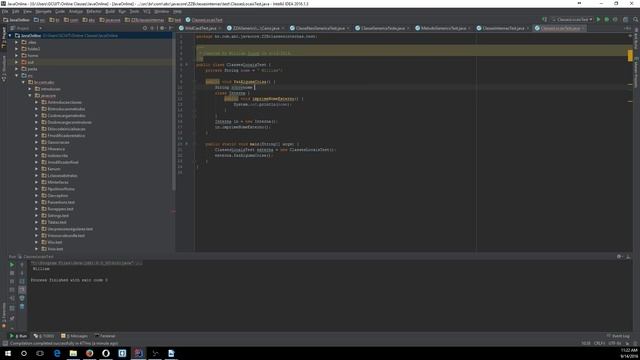Open Run panel gear settings
640x360 pixels.
click(619, 256)
